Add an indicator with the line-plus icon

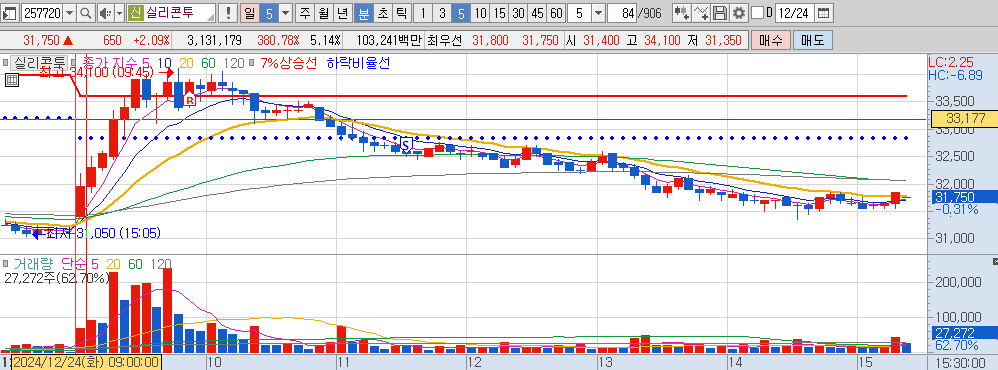tap(701, 12)
